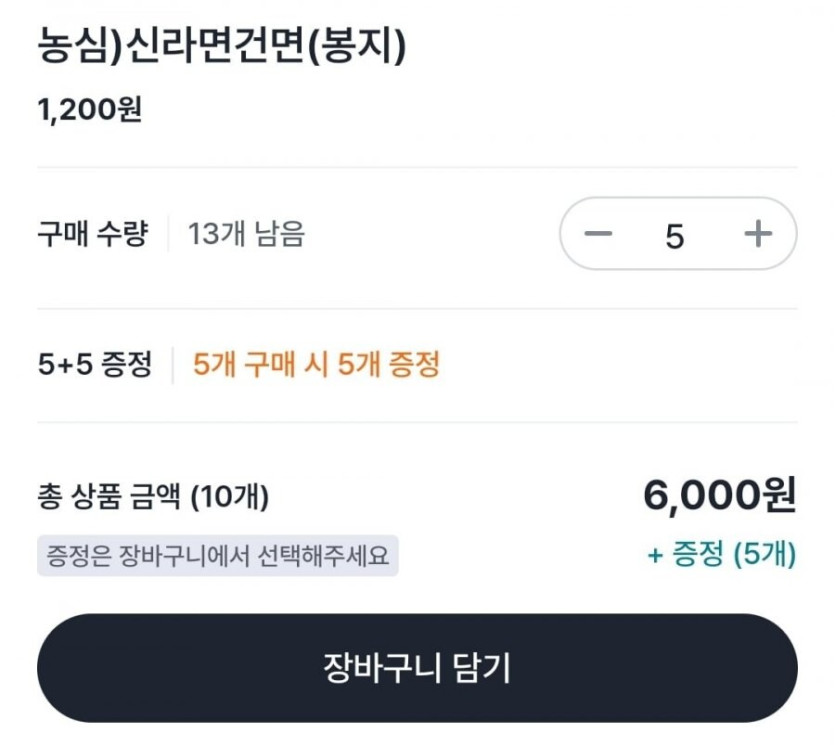Open the orange 5개 구매 시 5개 증정 text
Viewport: 835px width, 745px height.
(316, 365)
